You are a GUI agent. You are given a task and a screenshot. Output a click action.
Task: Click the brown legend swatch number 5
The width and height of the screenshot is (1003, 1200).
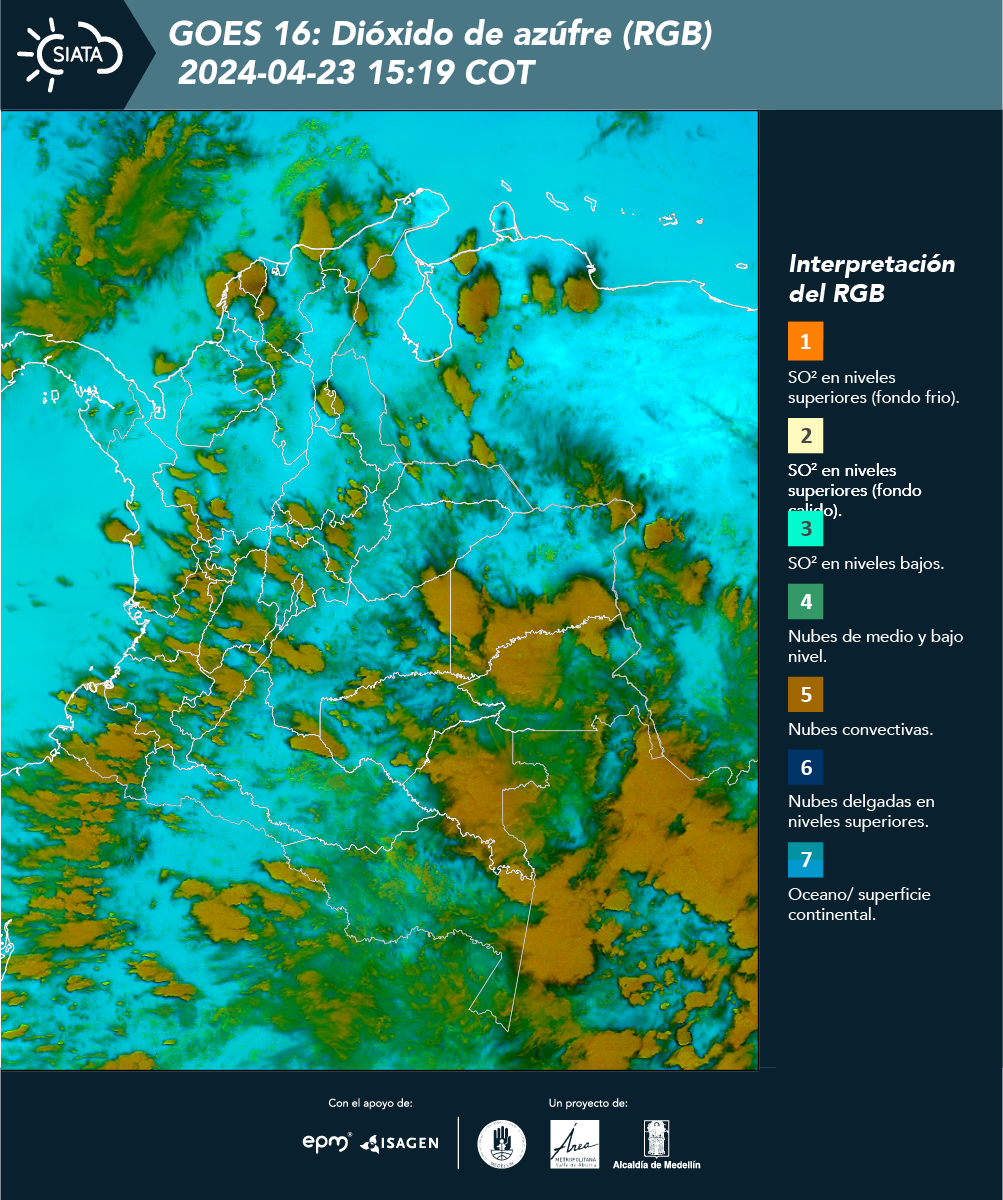click(x=805, y=694)
